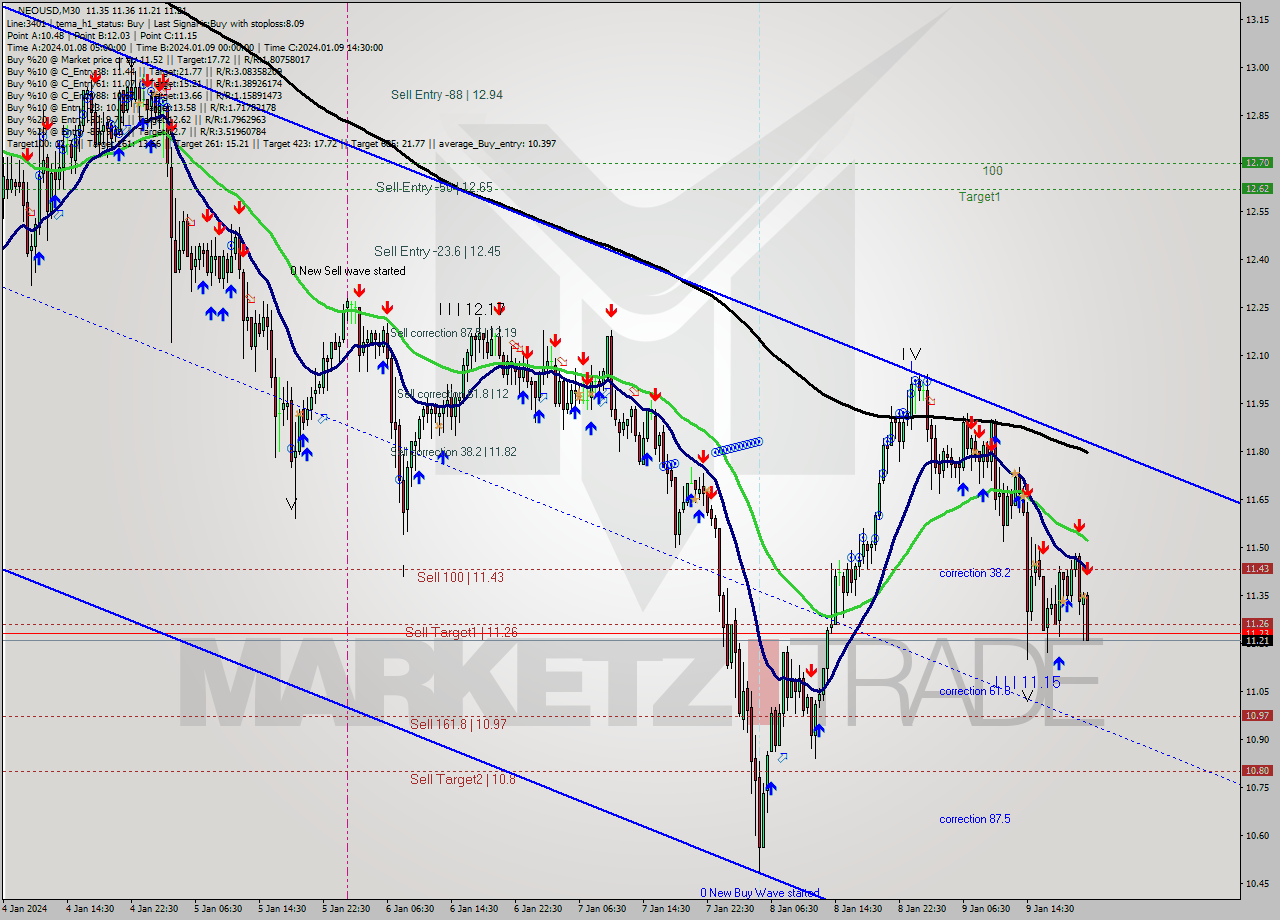1280x920 pixels.
Task: Click the black current price tag 11.21
Action: click(1257, 641)
